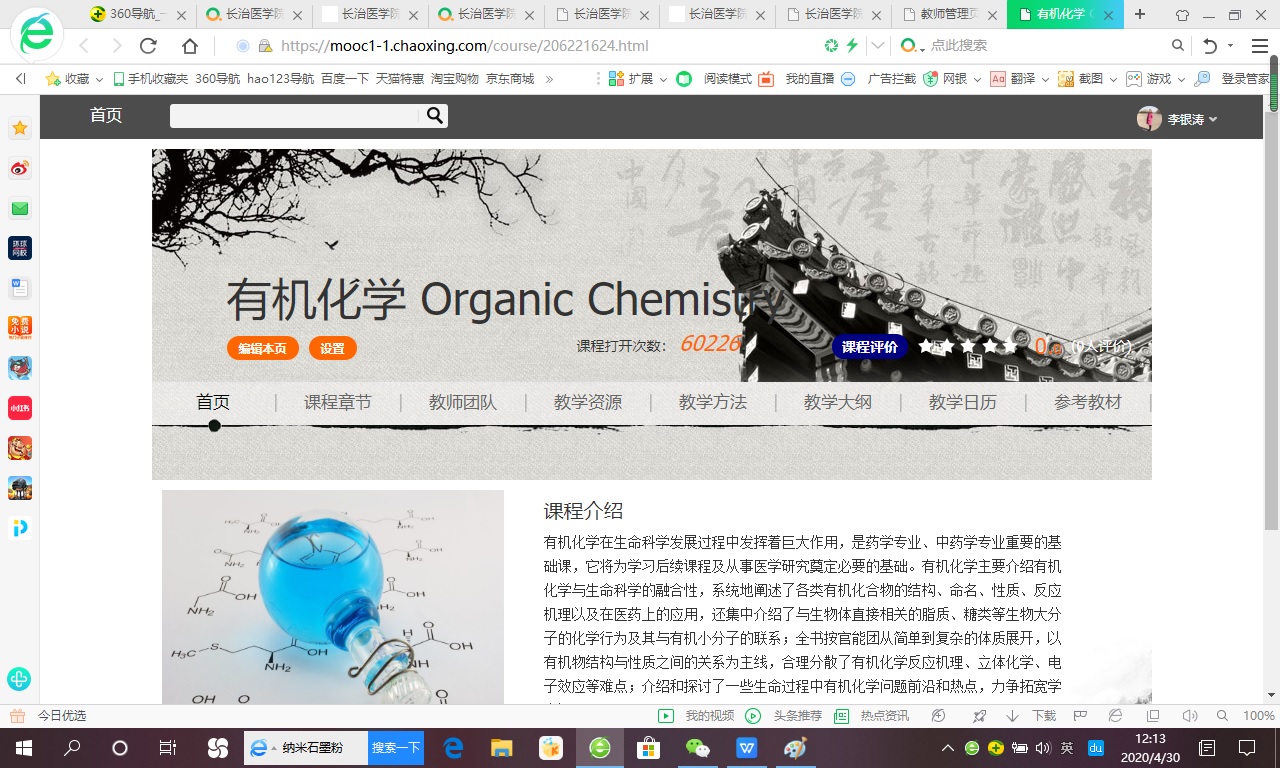This screenshot has width=1280, height=768.
Task: Open the green mail icon in sidebar
Action: [x=20, y=208]
